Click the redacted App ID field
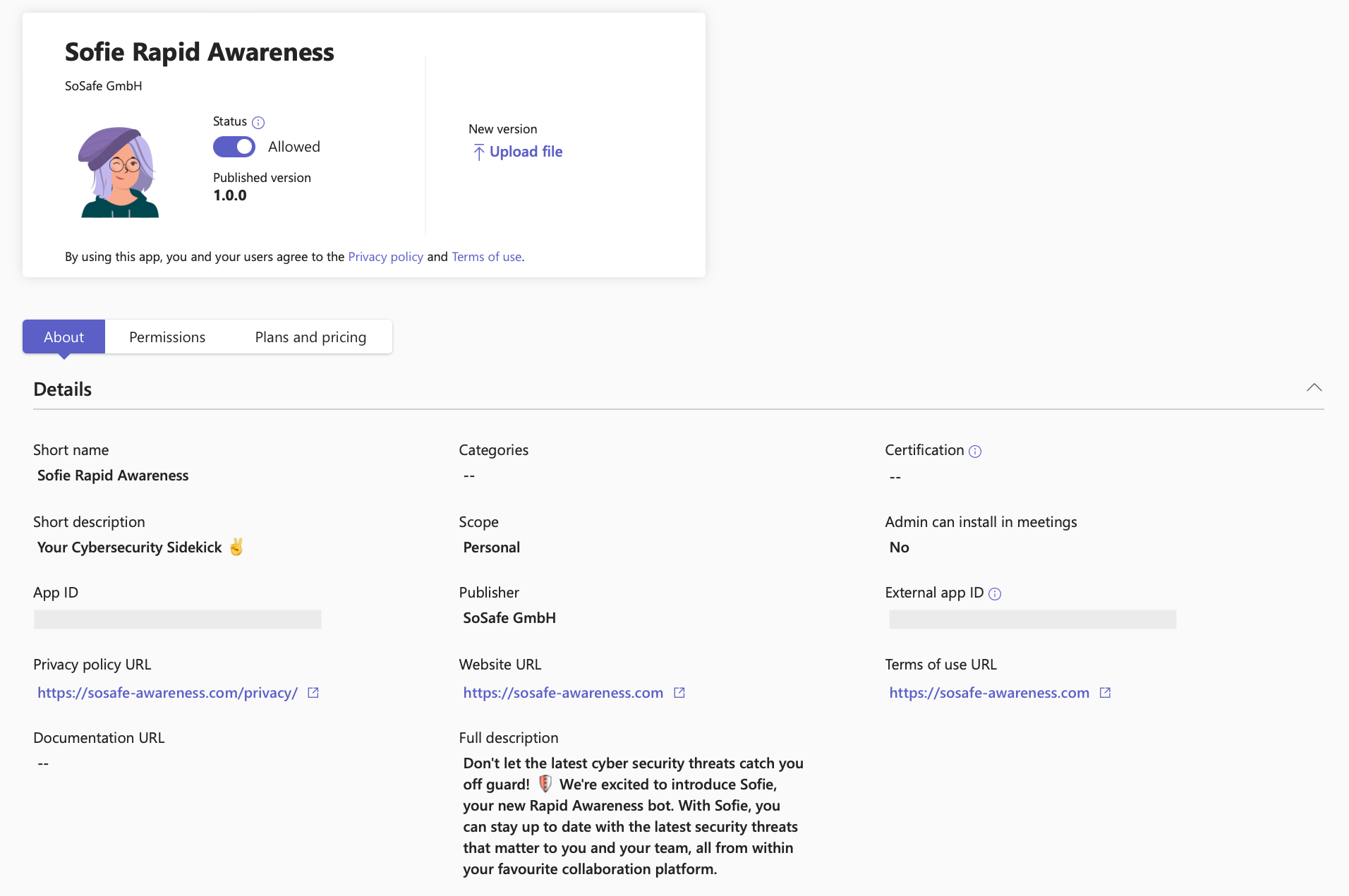This screenshot has height=896, width=1349. click(178, 619)
